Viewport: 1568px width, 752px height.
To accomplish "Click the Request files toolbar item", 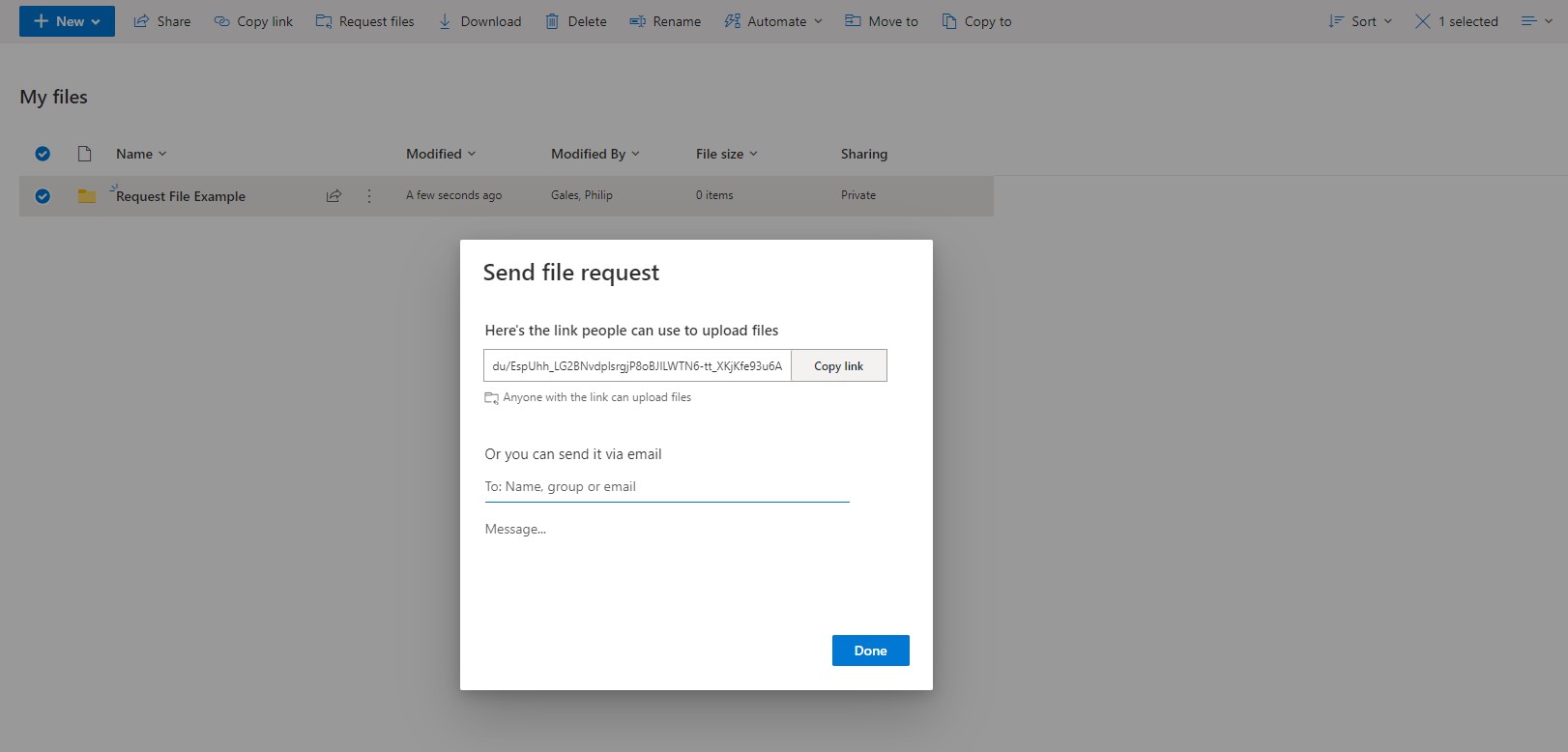I will point(364,21).
